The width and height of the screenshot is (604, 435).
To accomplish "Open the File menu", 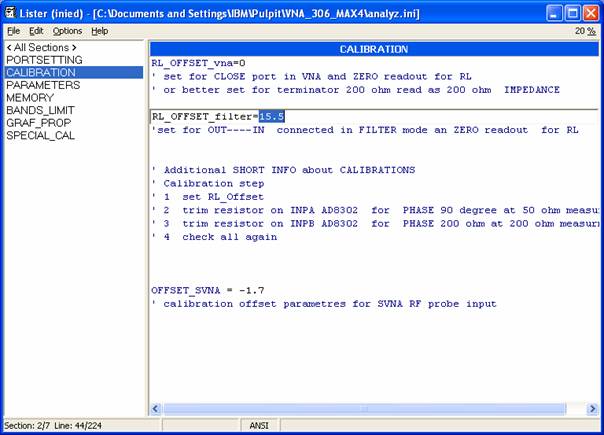I will tap(13, 31).
